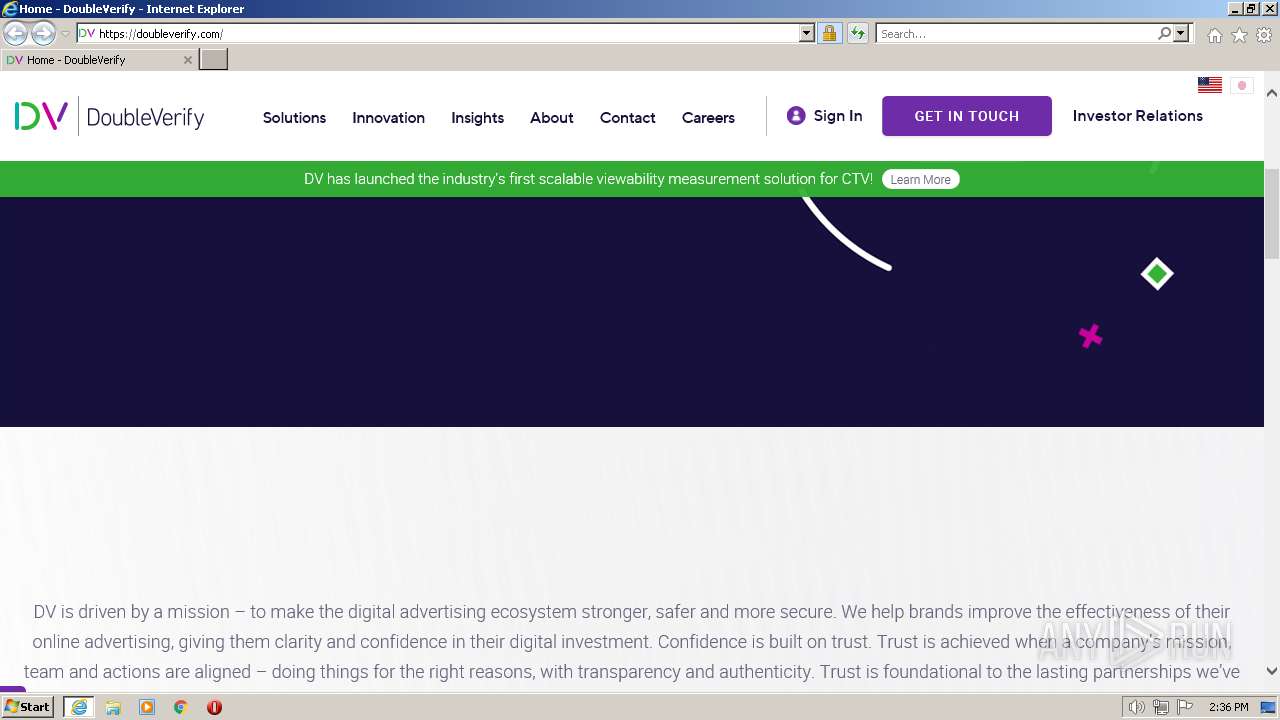The width and height of the screenshot is (1280, 720).
Task: Open the Solutions menu
Action: (x=294, y=117)
